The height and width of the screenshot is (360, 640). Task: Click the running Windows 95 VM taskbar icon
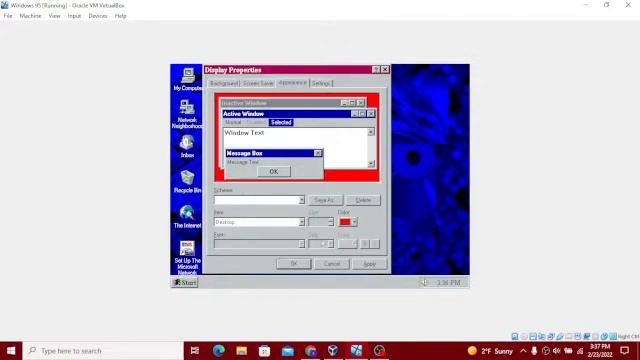click(356, 351)
